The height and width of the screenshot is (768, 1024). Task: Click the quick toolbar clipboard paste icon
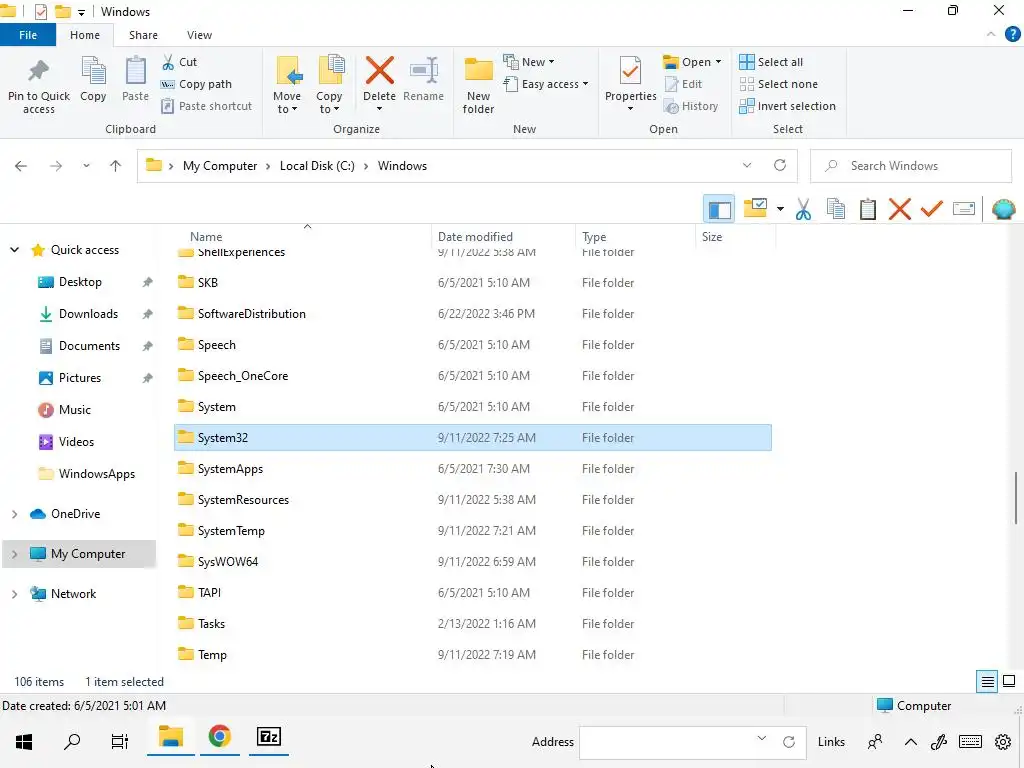pos(868,210)
